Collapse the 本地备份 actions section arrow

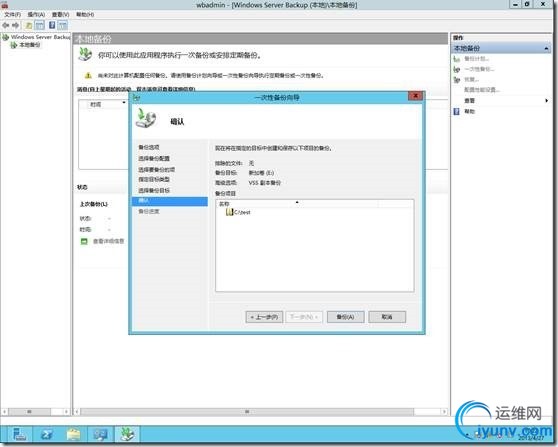[546, 48]
